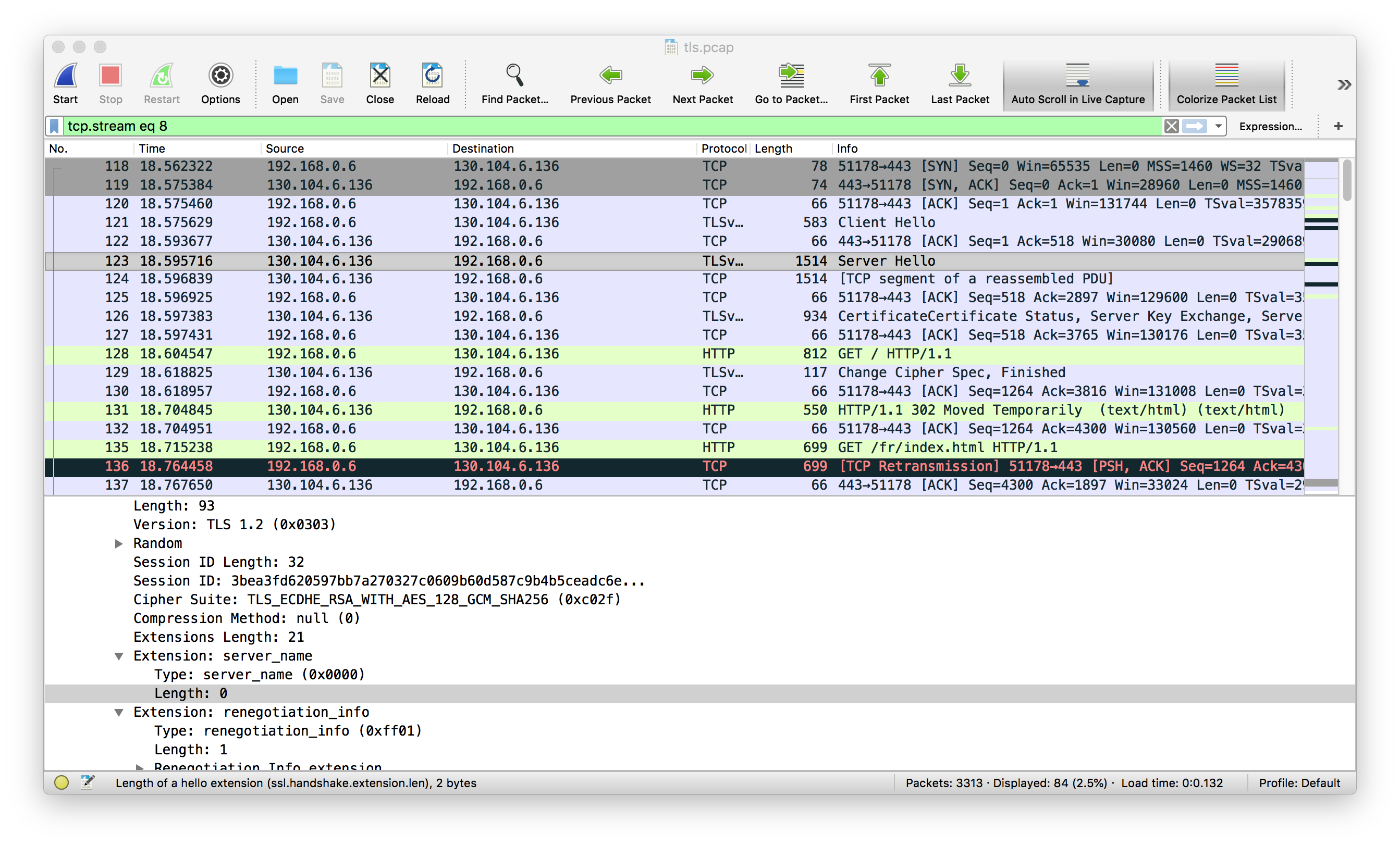Select Version: TLS 1.2 detail line
The width and height of the screenshot is (1400, 846).
[x=235, y=525]
